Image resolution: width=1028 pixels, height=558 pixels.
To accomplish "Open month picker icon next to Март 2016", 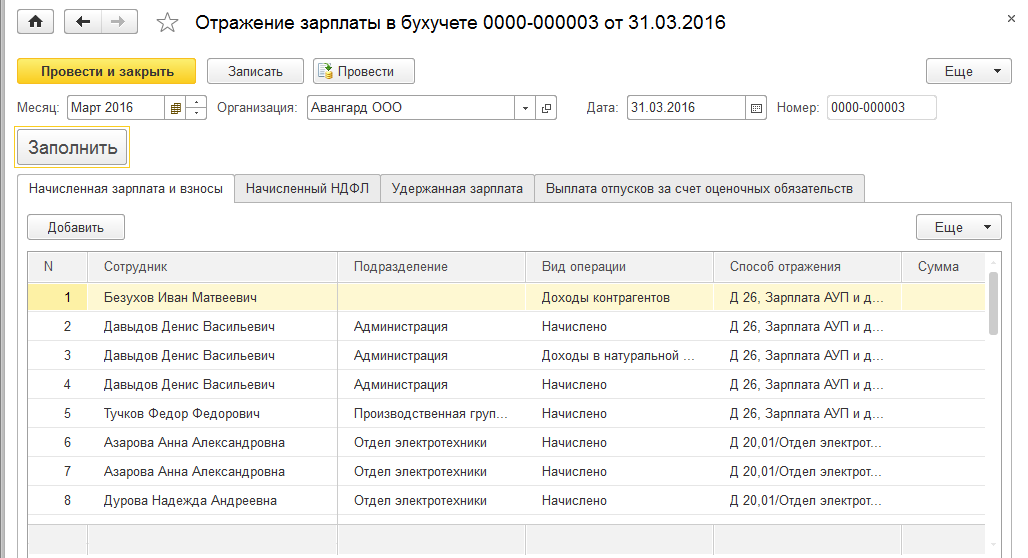I will tap(176, 108).
